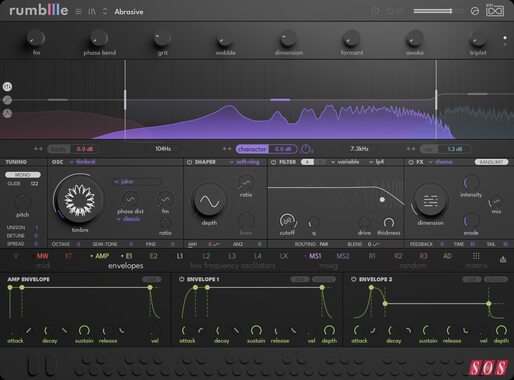Toggle the FX power button
Viewport: 514px width, 380px height.
(411, 162)
